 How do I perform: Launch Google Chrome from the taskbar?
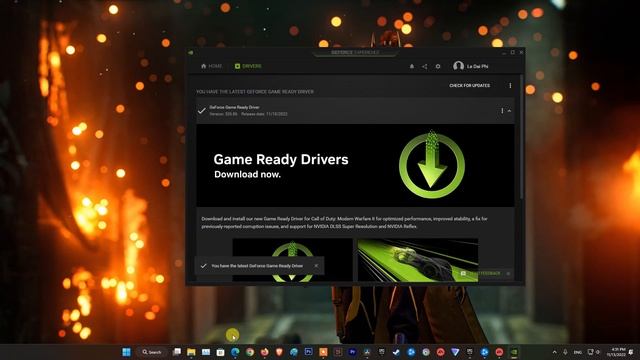[x=250, y=352]
